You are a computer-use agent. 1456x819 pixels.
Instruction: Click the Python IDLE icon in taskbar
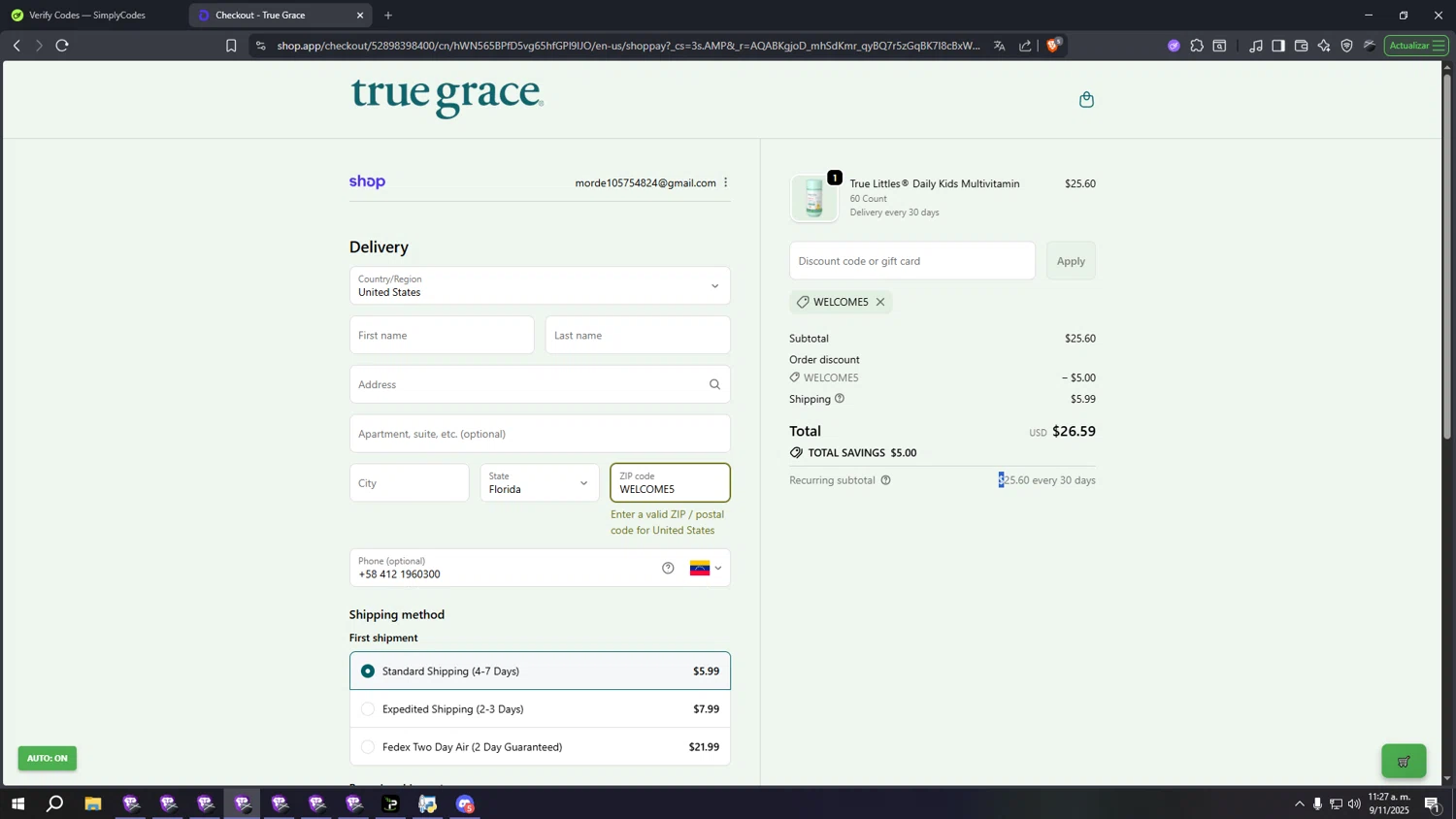pyautogui.click(x=428, y=803)
